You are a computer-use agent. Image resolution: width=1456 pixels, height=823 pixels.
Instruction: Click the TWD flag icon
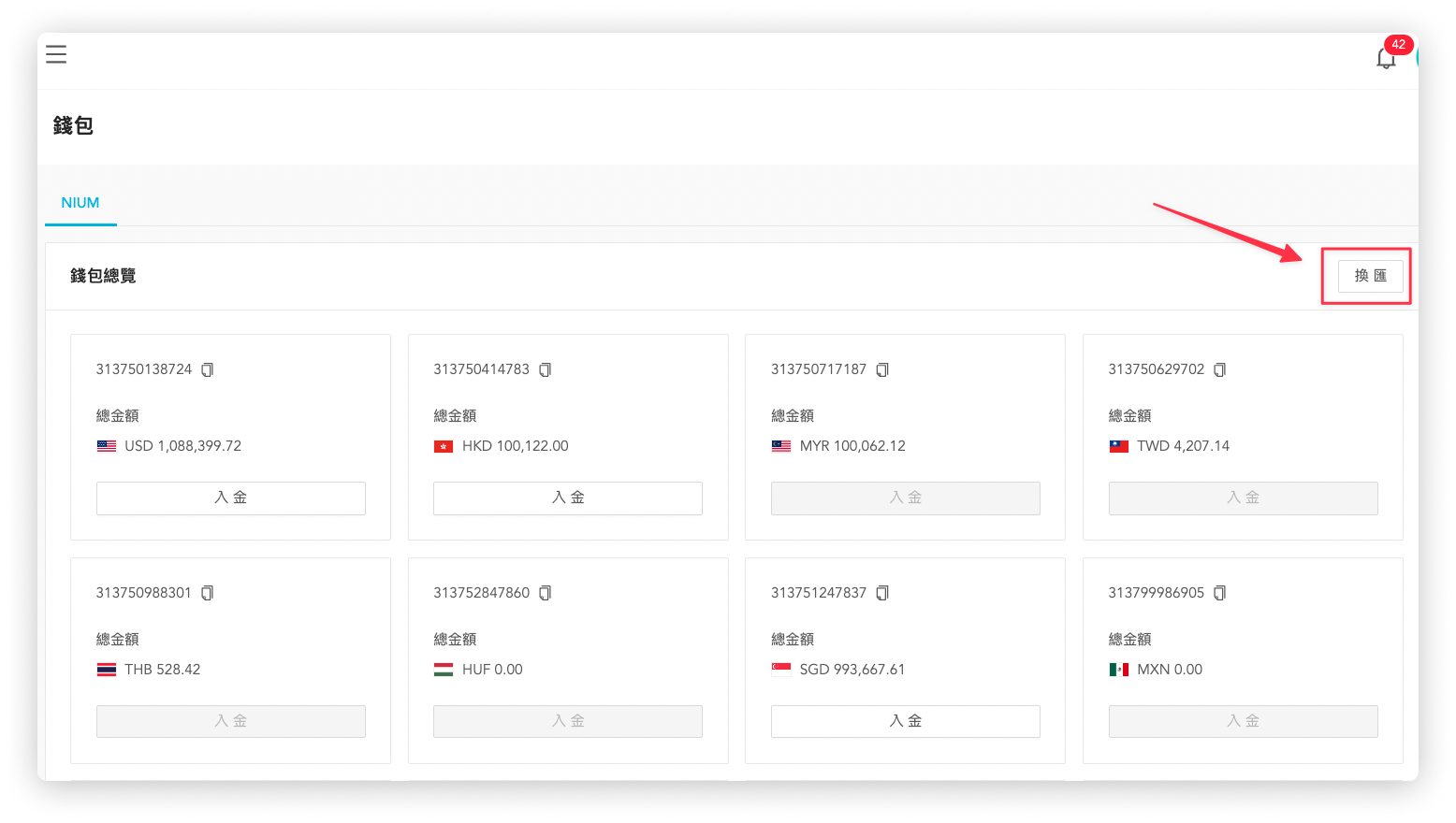[1119, 446]
